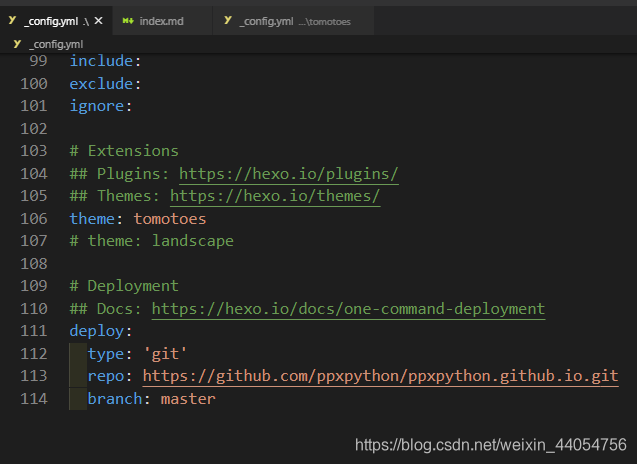
Task: Switch to the index.md tab
Action: pos(162,21)
